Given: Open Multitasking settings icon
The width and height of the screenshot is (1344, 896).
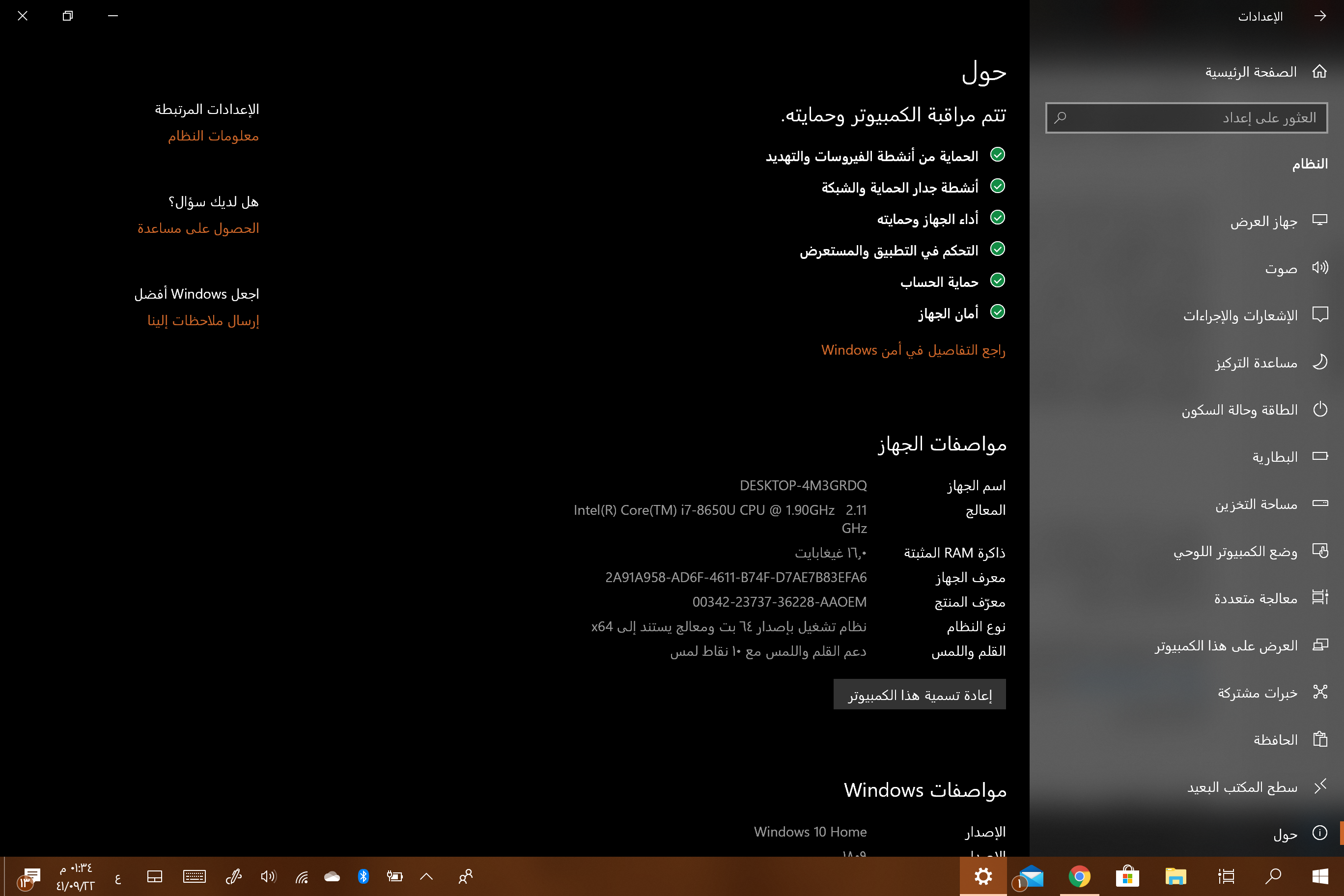Looking at the screenshot, I should [x=1319, y=598].
